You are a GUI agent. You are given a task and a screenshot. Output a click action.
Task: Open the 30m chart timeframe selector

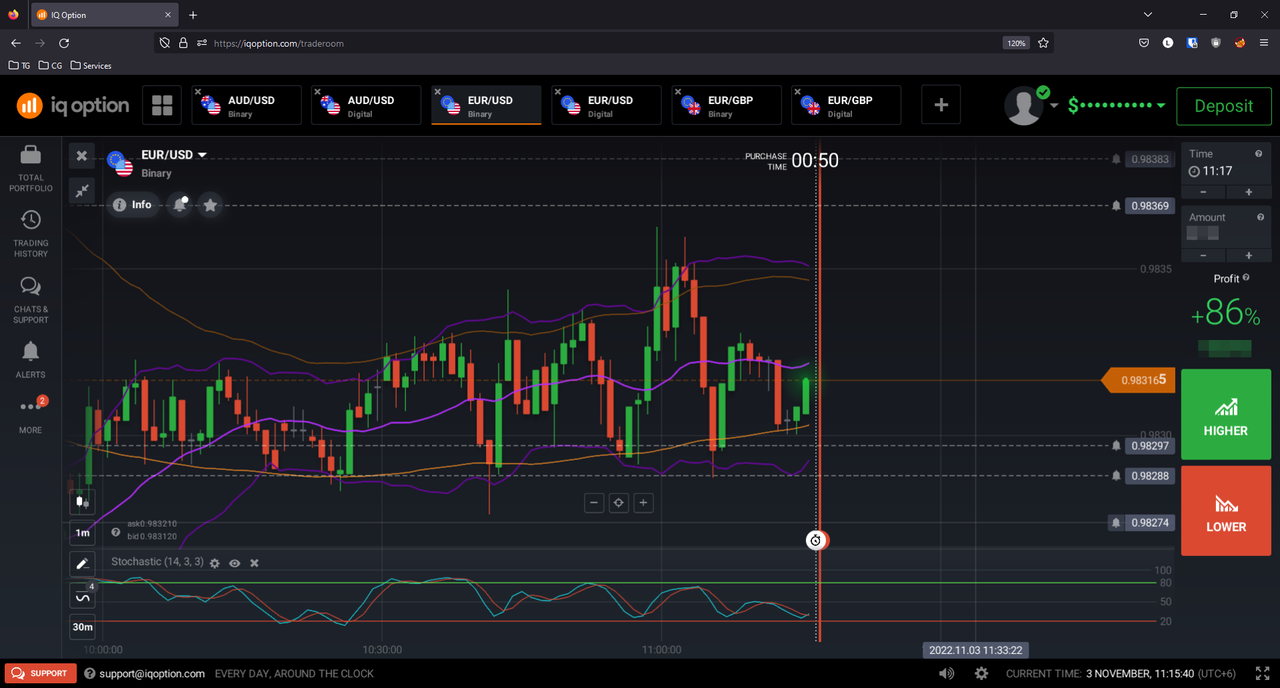click(82, 628)
